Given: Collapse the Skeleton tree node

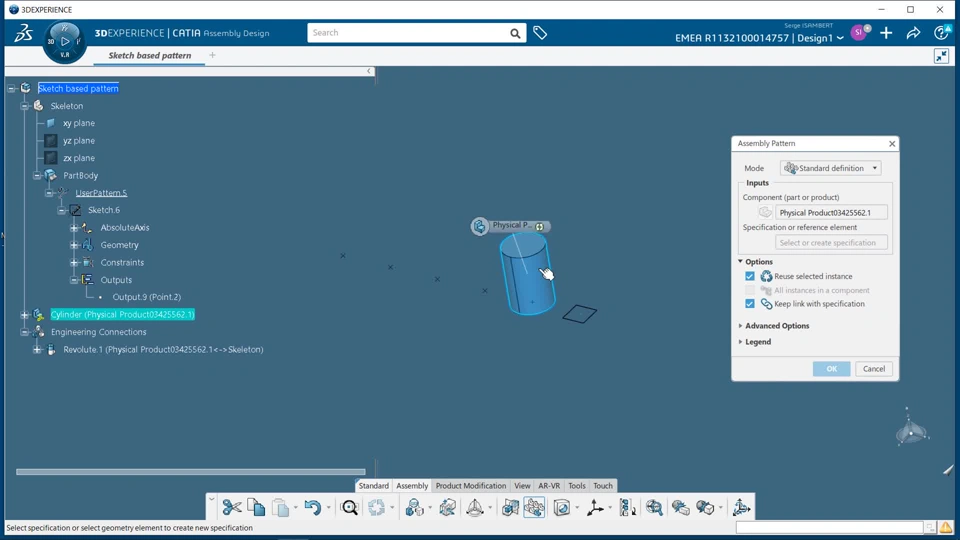Looking at the screenshot, I should coord(24,106).
